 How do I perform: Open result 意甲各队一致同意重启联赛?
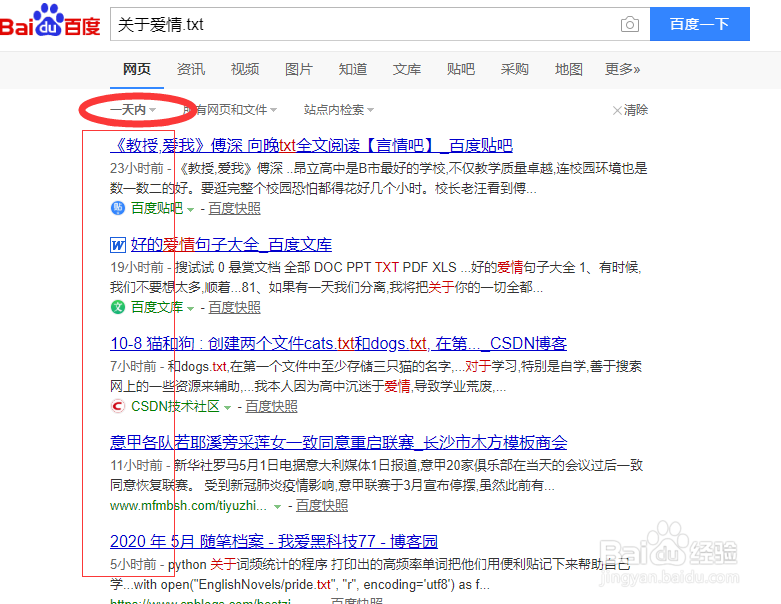[338, 442]
